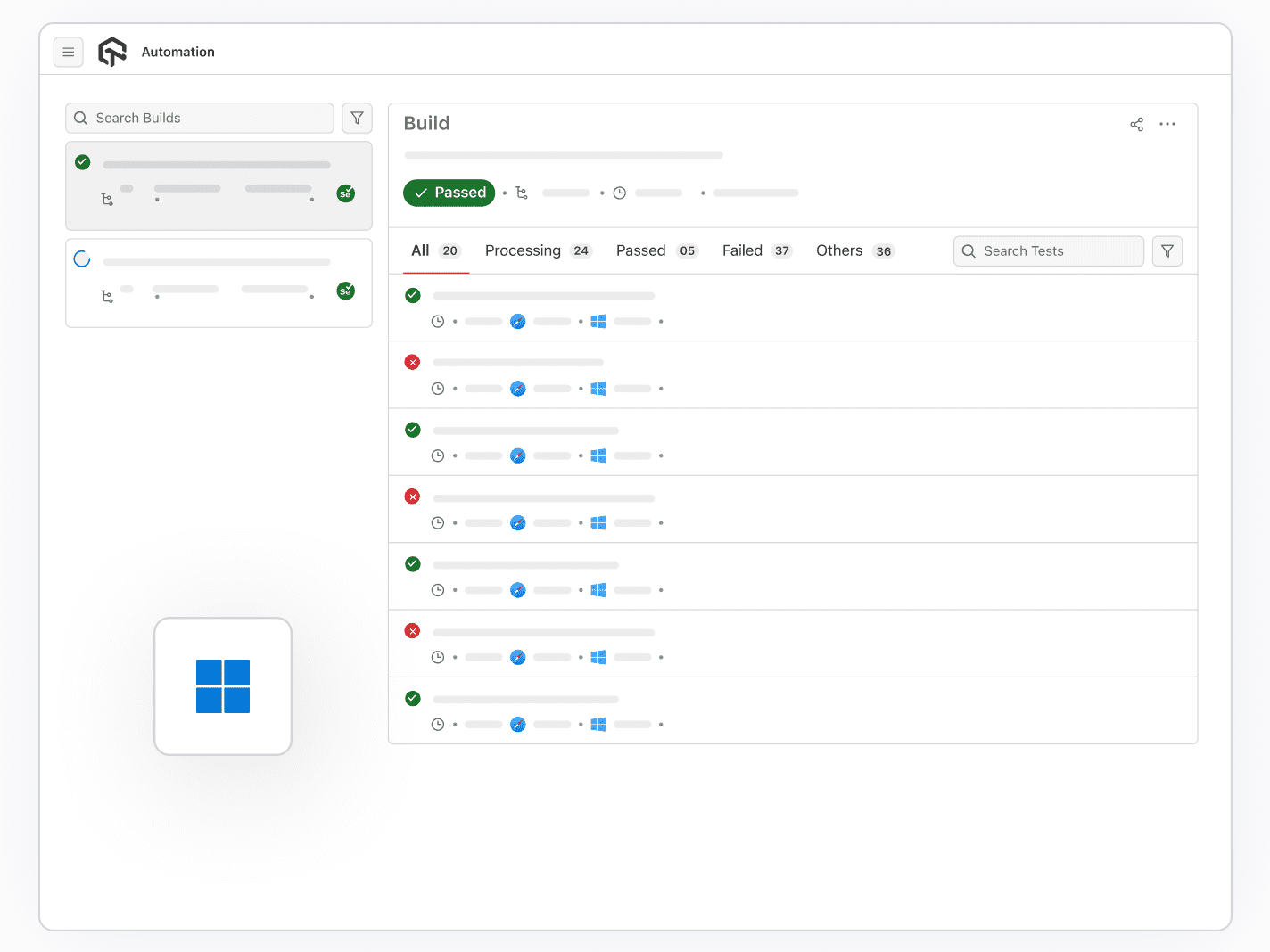
Task: Click the green passed status icon on first test
Action: tap(412, 294)
